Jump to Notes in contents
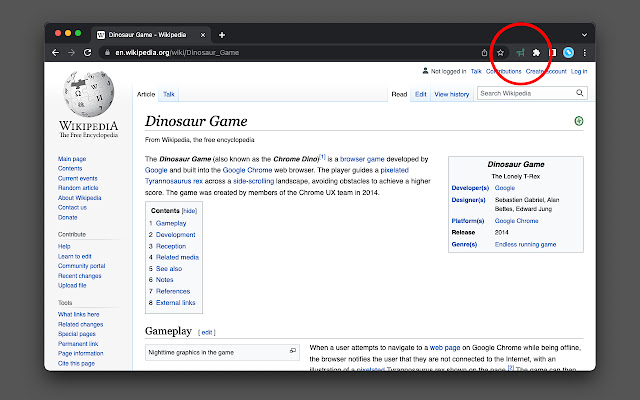640x400 pixels. point(164,280)
